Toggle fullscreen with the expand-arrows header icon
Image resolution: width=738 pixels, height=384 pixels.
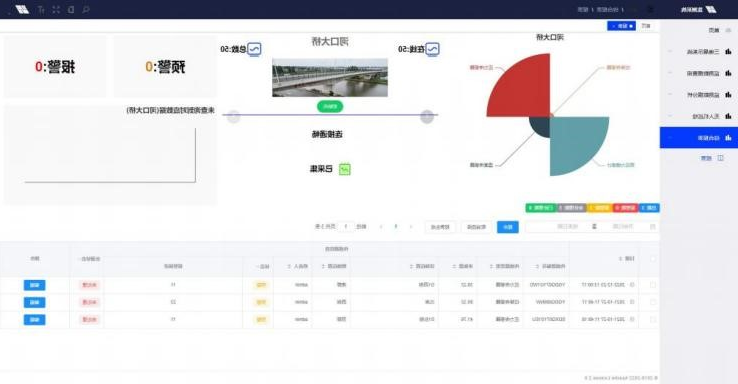tap(56, 9)
